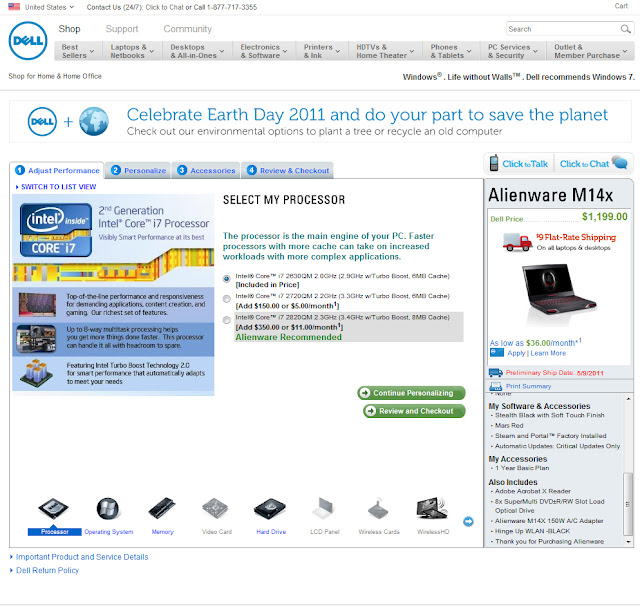Click the credit card icon next to Apply
Image resolution: width=640 pixels, height=608 pixels.
(497, 353)
